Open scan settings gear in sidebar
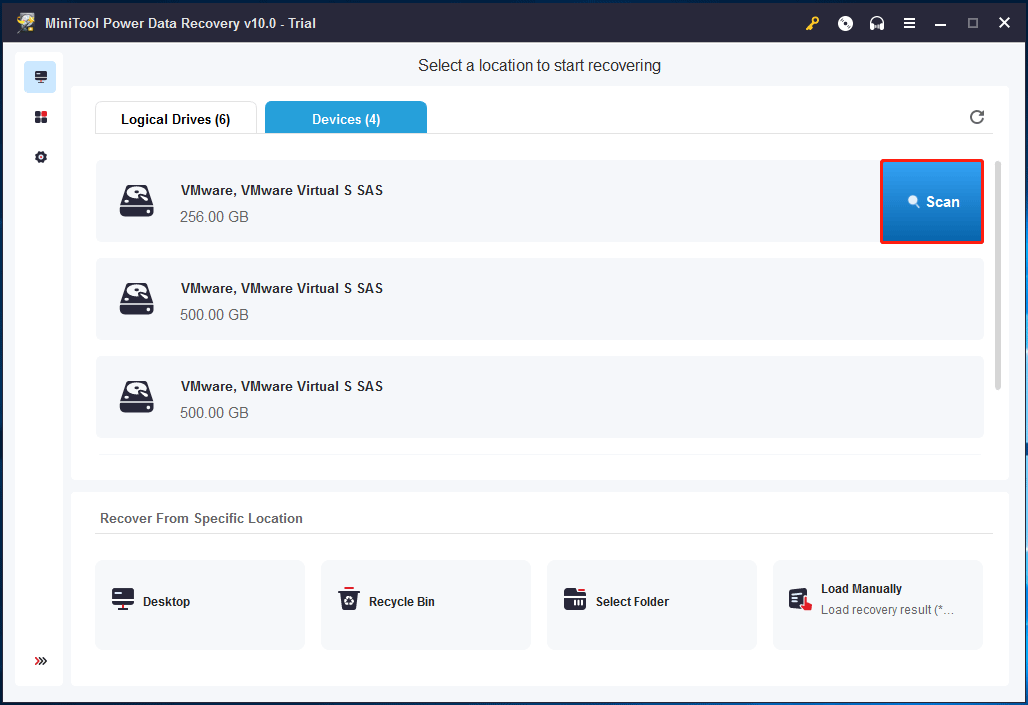Viewport: 1028px width, 705px height. tap(41, 157)
